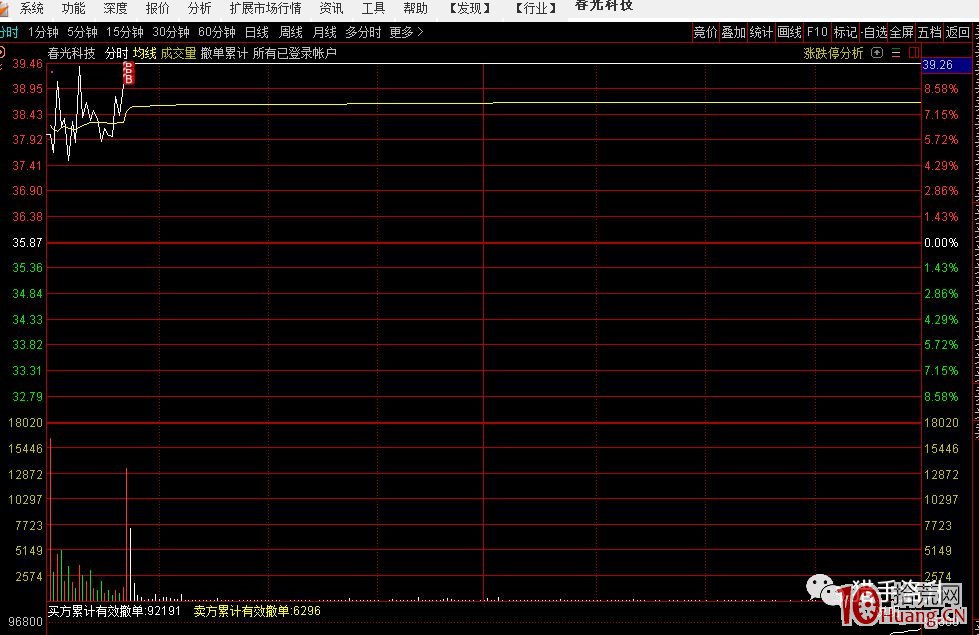Click the circular arrow icon left of 春光科技
Screen dimensions: 979x635
pos(4,53)
